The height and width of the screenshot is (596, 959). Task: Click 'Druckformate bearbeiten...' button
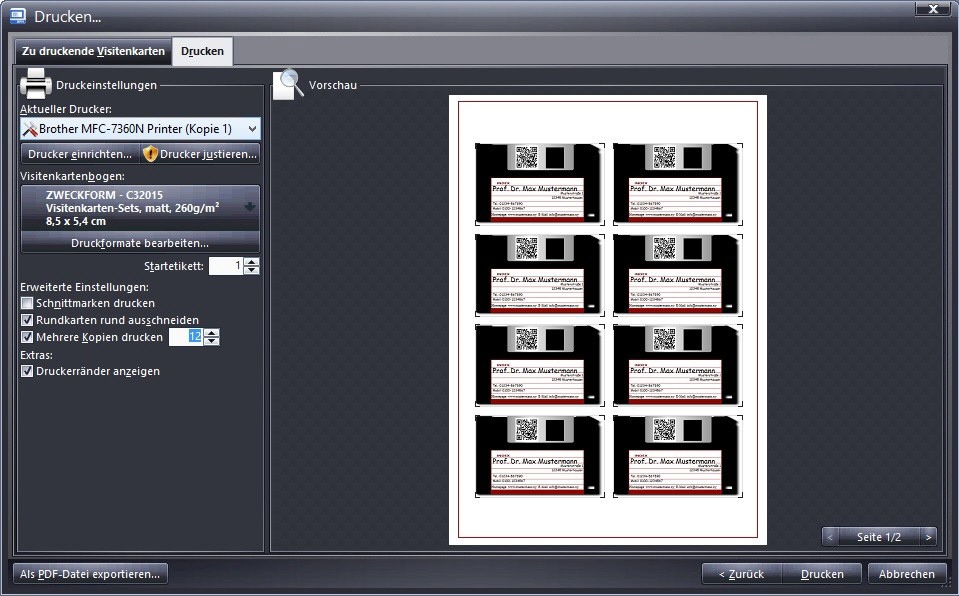coord(140,243)
